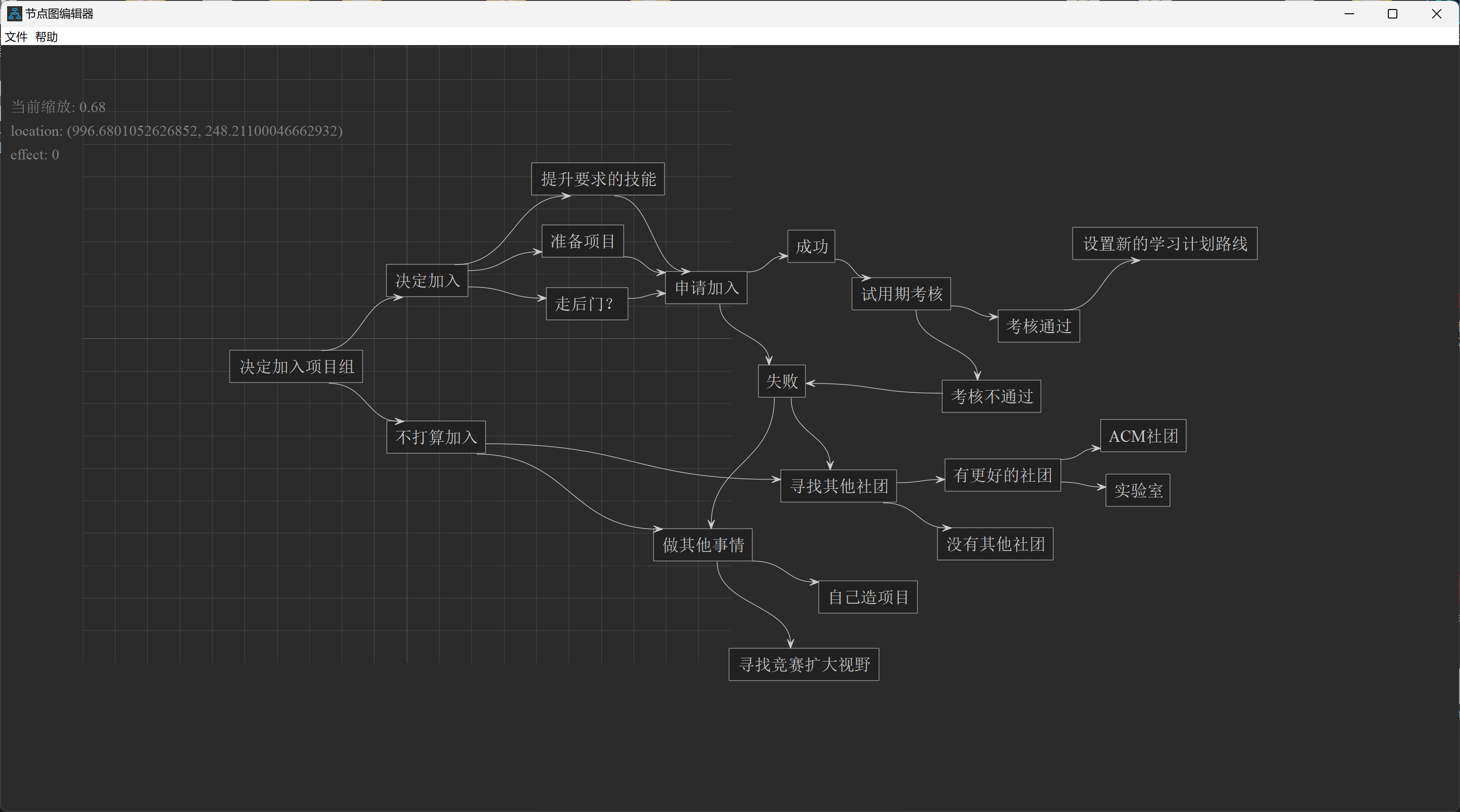Select the 做其他事情 node

point(703,544)
